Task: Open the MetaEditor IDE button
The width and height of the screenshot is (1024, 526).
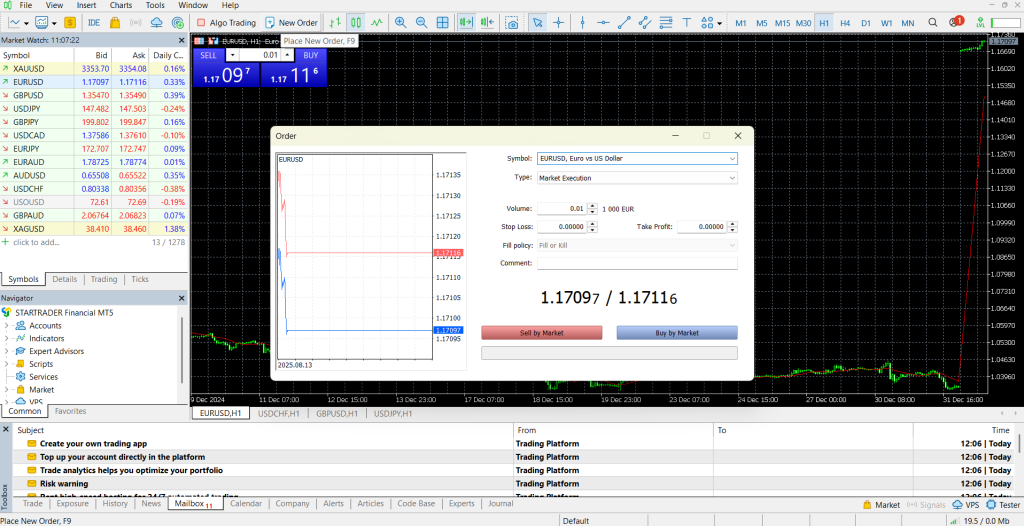Action: 94,22
